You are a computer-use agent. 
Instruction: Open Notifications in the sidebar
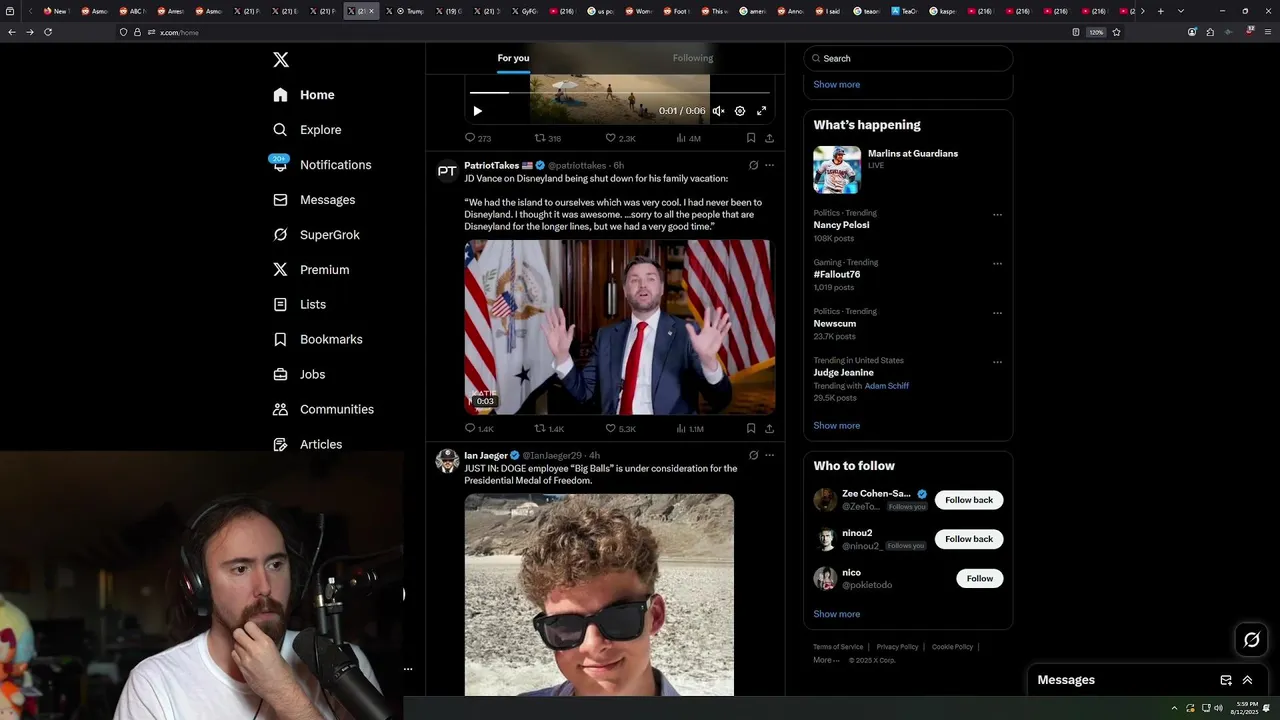[321, 165]
